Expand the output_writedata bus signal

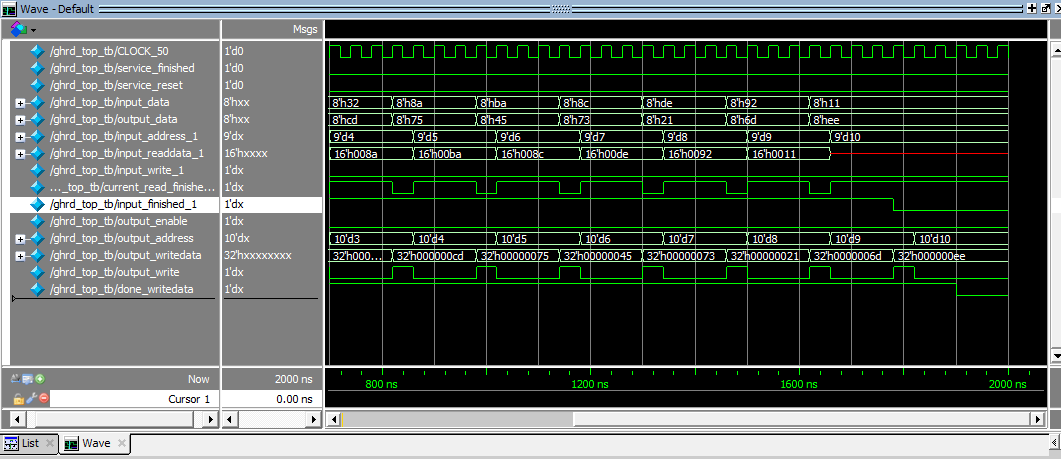coord(20,256)
